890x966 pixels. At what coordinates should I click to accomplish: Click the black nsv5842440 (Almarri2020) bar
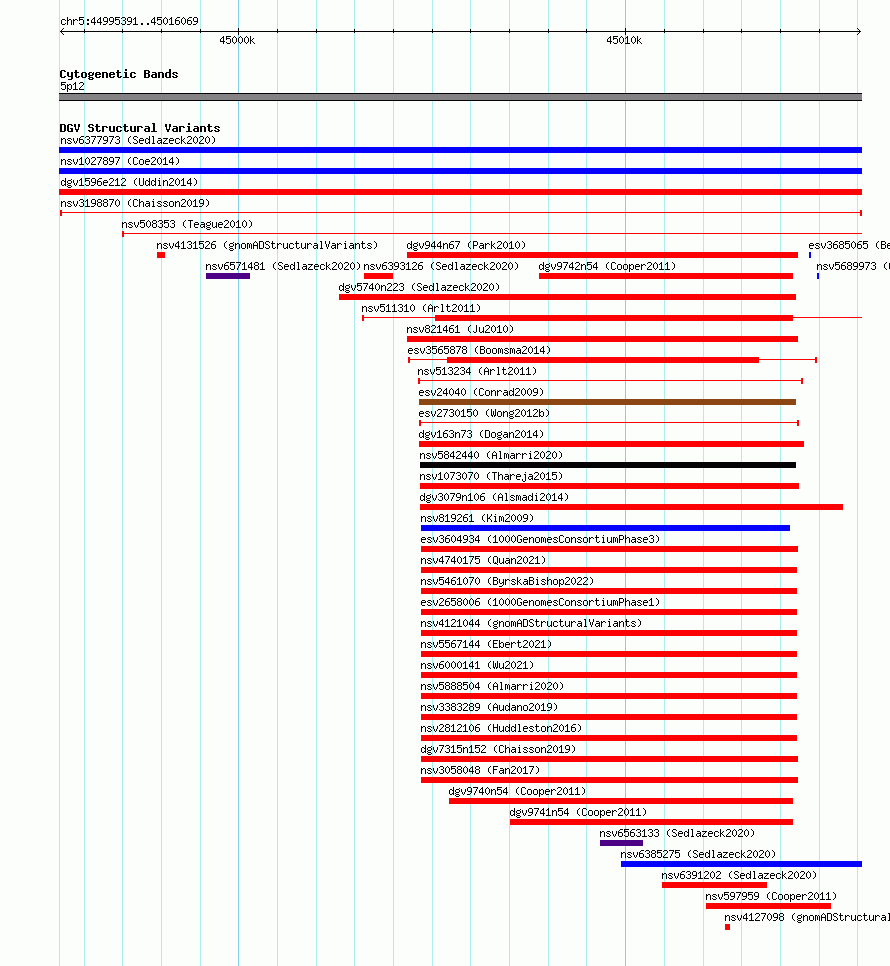[608, 465]
